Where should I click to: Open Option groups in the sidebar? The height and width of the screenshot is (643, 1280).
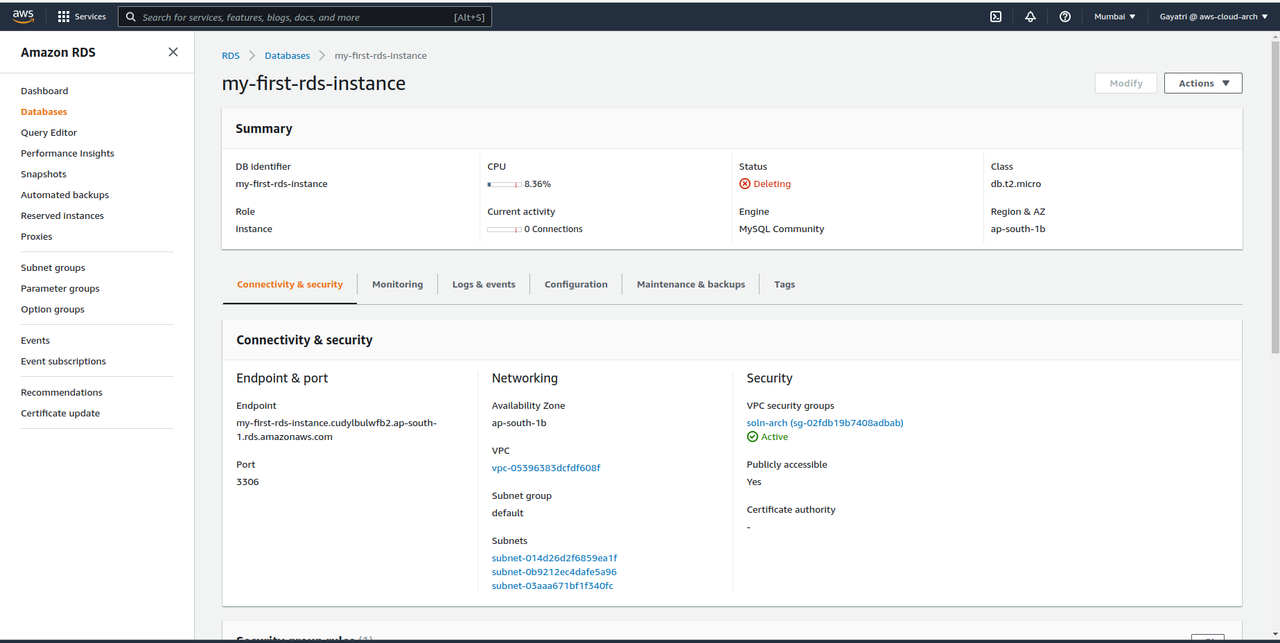pos(53,310)
